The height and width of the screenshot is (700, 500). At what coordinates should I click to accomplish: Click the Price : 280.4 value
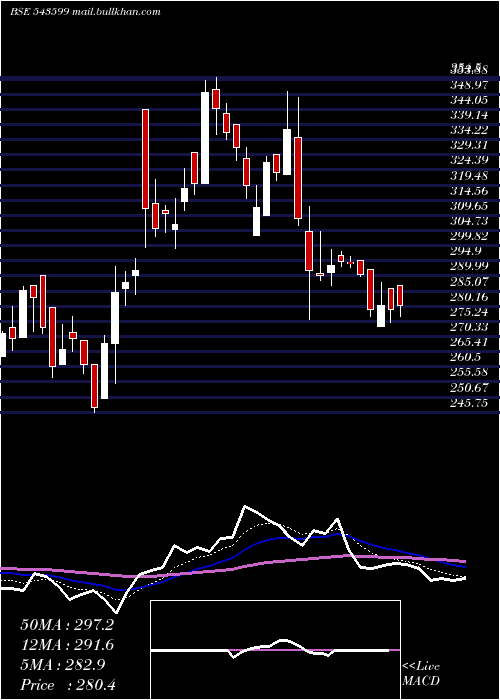click(68, 685)
